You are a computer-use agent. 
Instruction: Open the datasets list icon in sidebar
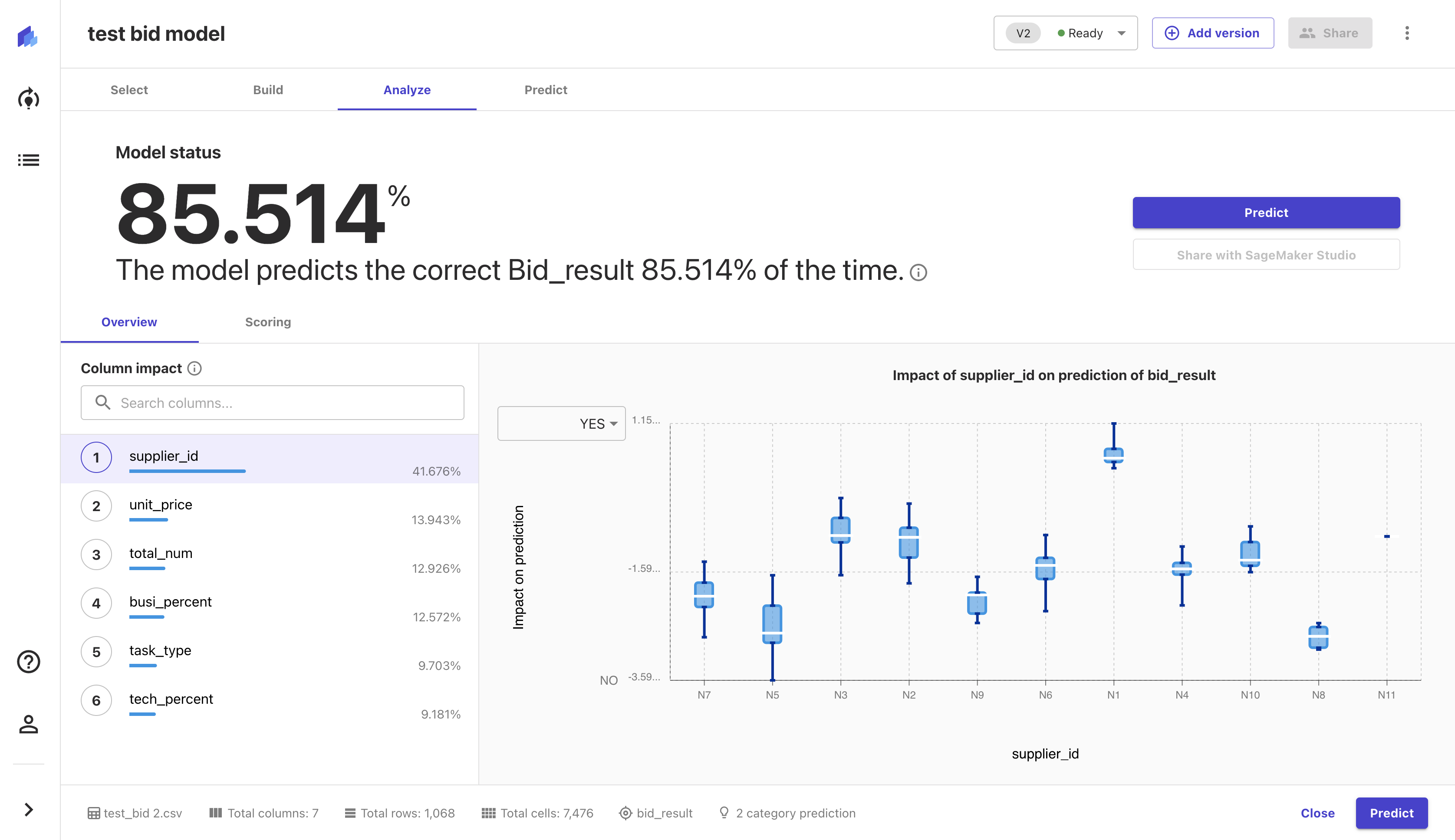[x=28, y=160]
